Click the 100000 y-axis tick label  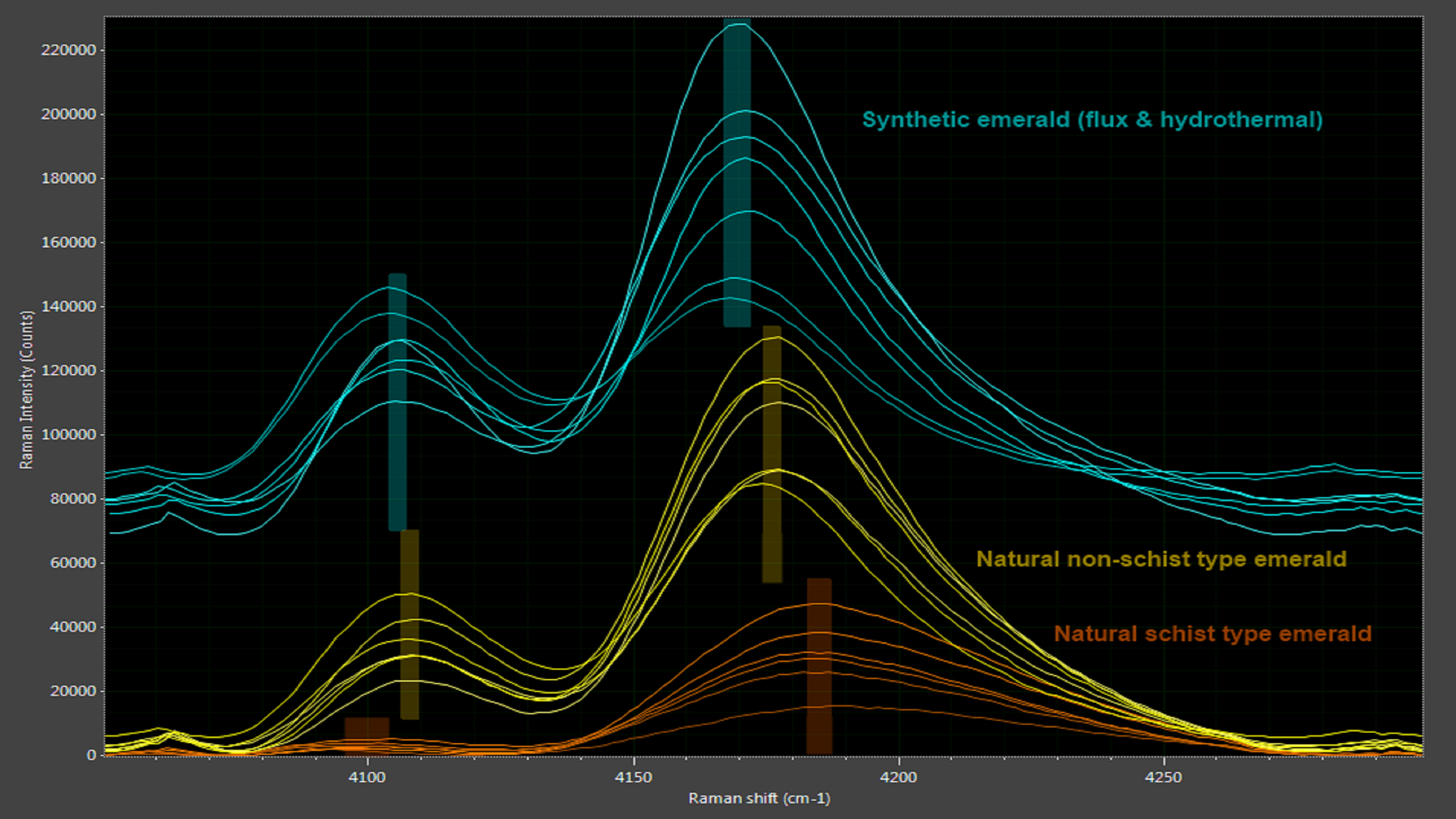(x=68, y=435)
